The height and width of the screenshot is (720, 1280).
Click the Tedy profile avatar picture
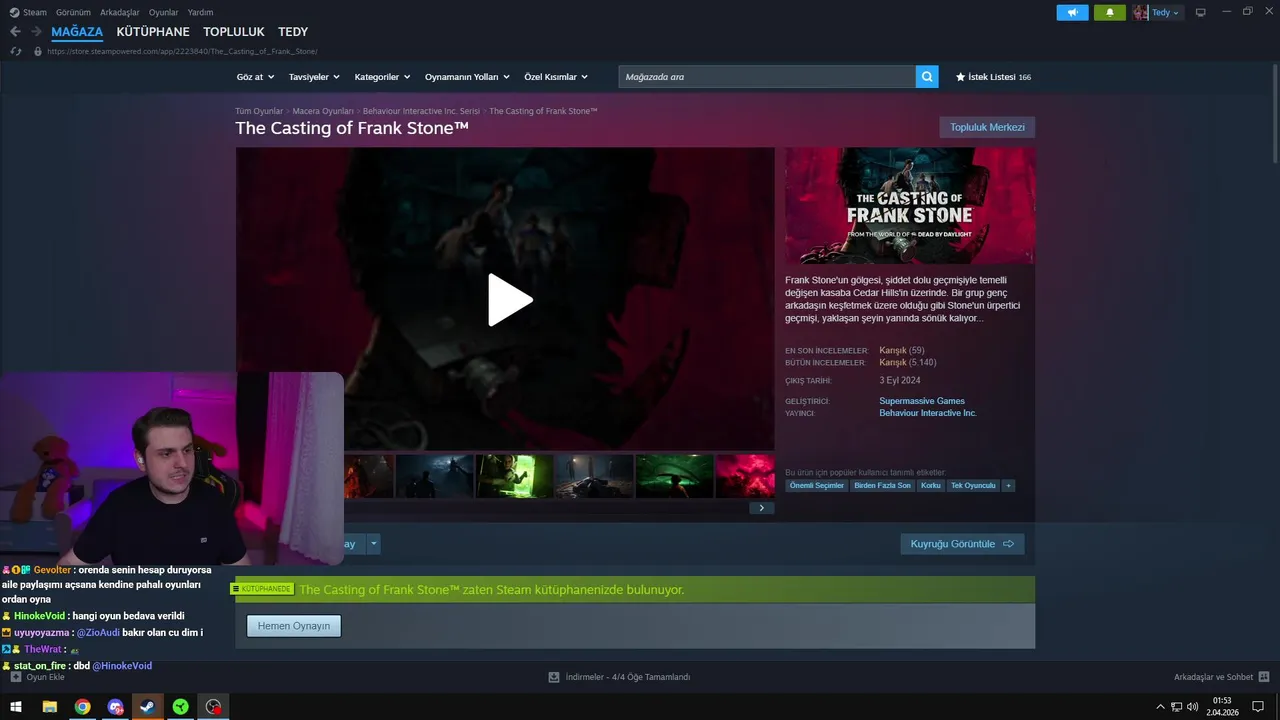click(1140, 13)
